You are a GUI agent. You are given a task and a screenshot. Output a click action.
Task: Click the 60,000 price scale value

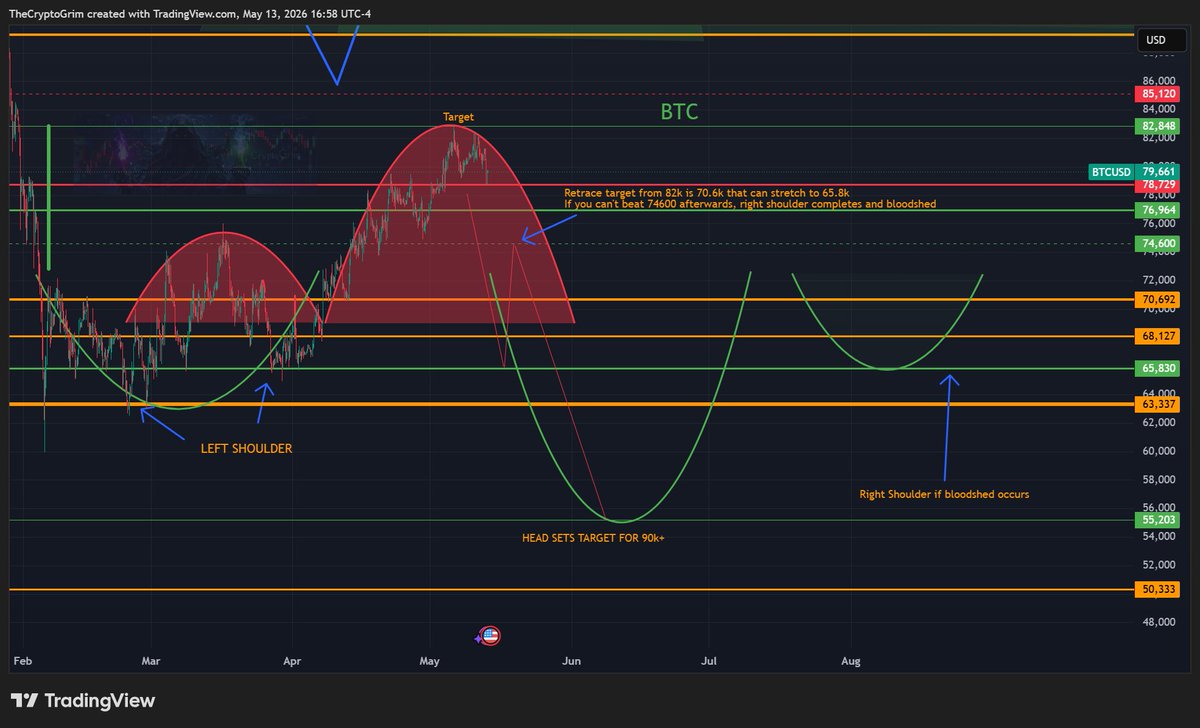point(1161,451)
